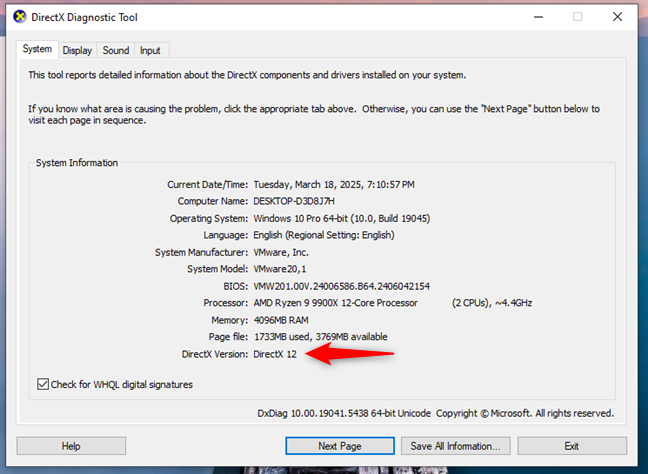Click the Exit button
The width and height of the screenshot is (648, 474).
point(572,446)
